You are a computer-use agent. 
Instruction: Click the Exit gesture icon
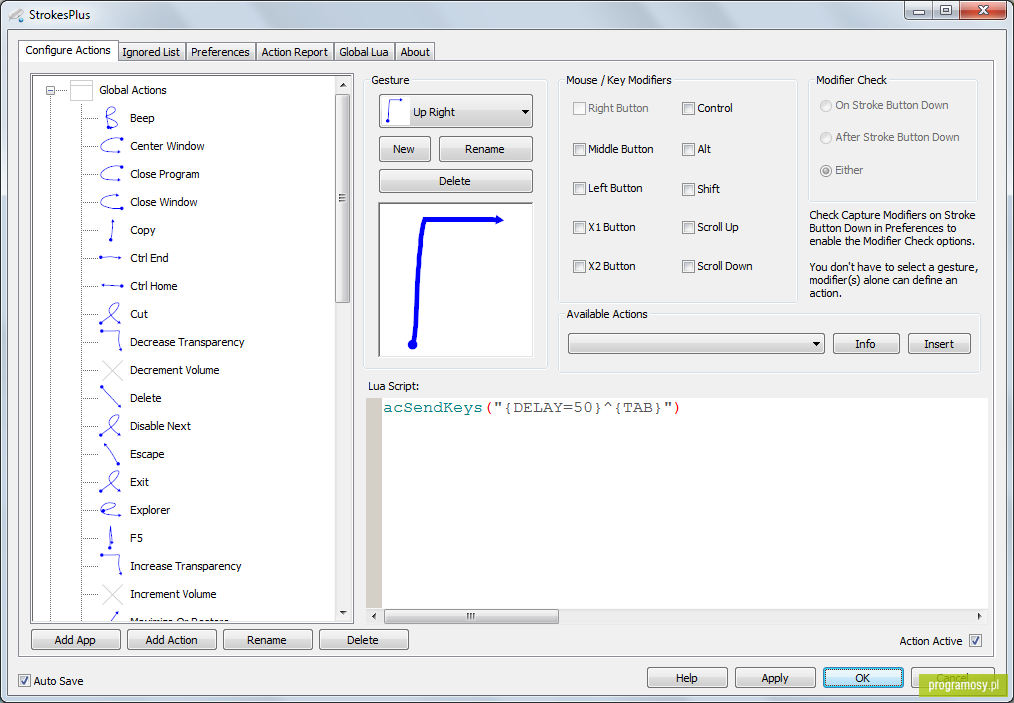(111, 481)
